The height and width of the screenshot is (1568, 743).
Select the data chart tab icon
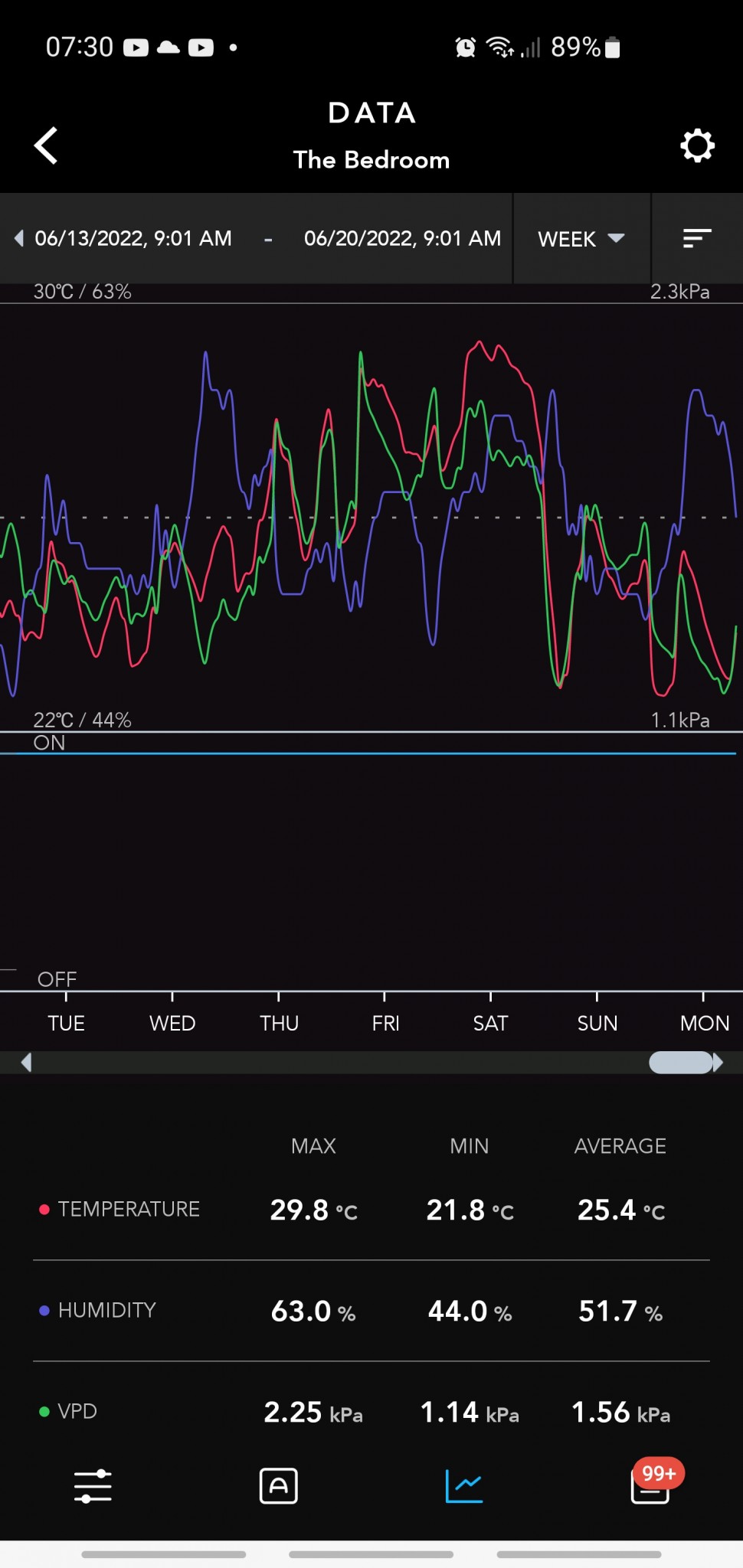(x=464, y=1486)
